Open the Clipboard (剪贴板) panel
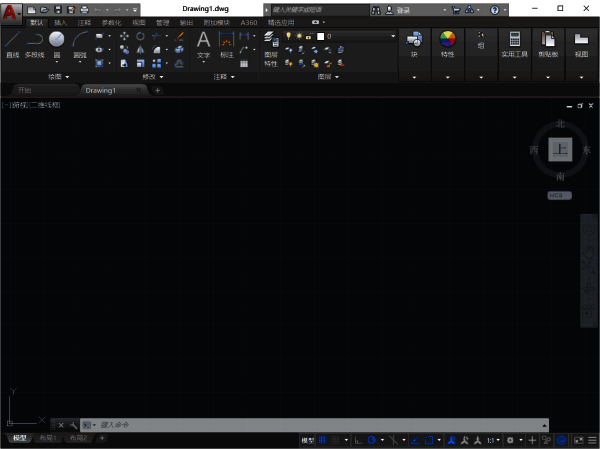Viewport: 600px width, 449px height. click(x=548, y=44)
